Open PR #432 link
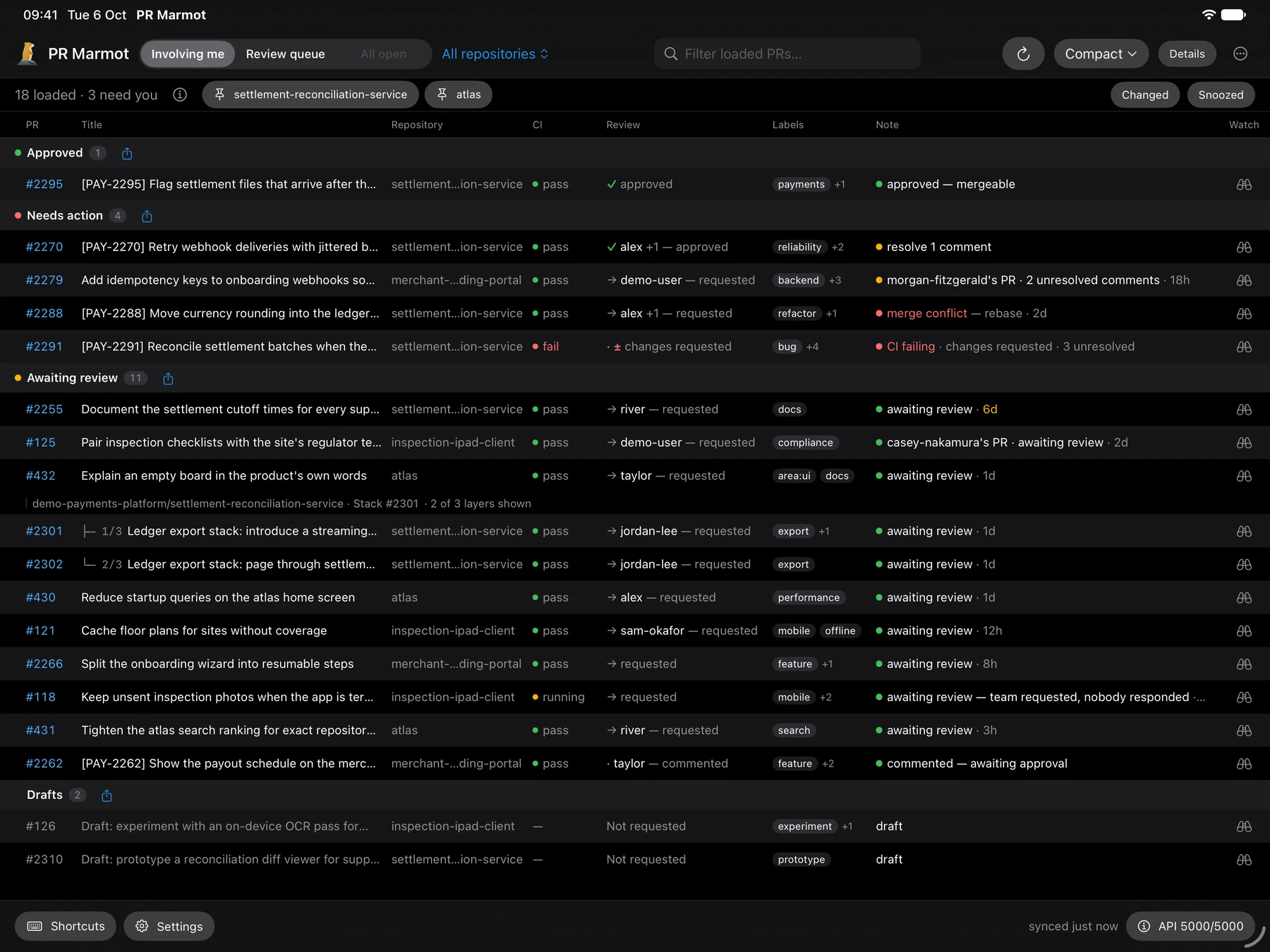This screenshot has width=1270, height=952. pos(40,475)
